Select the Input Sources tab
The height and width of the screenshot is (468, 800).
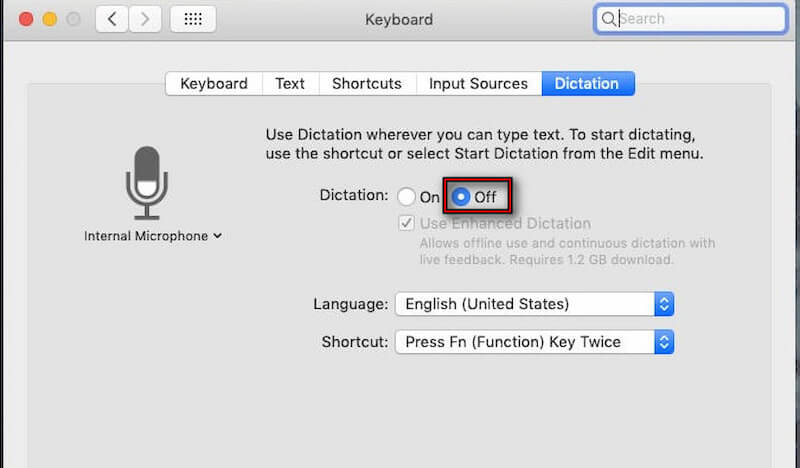click(478, 84)
